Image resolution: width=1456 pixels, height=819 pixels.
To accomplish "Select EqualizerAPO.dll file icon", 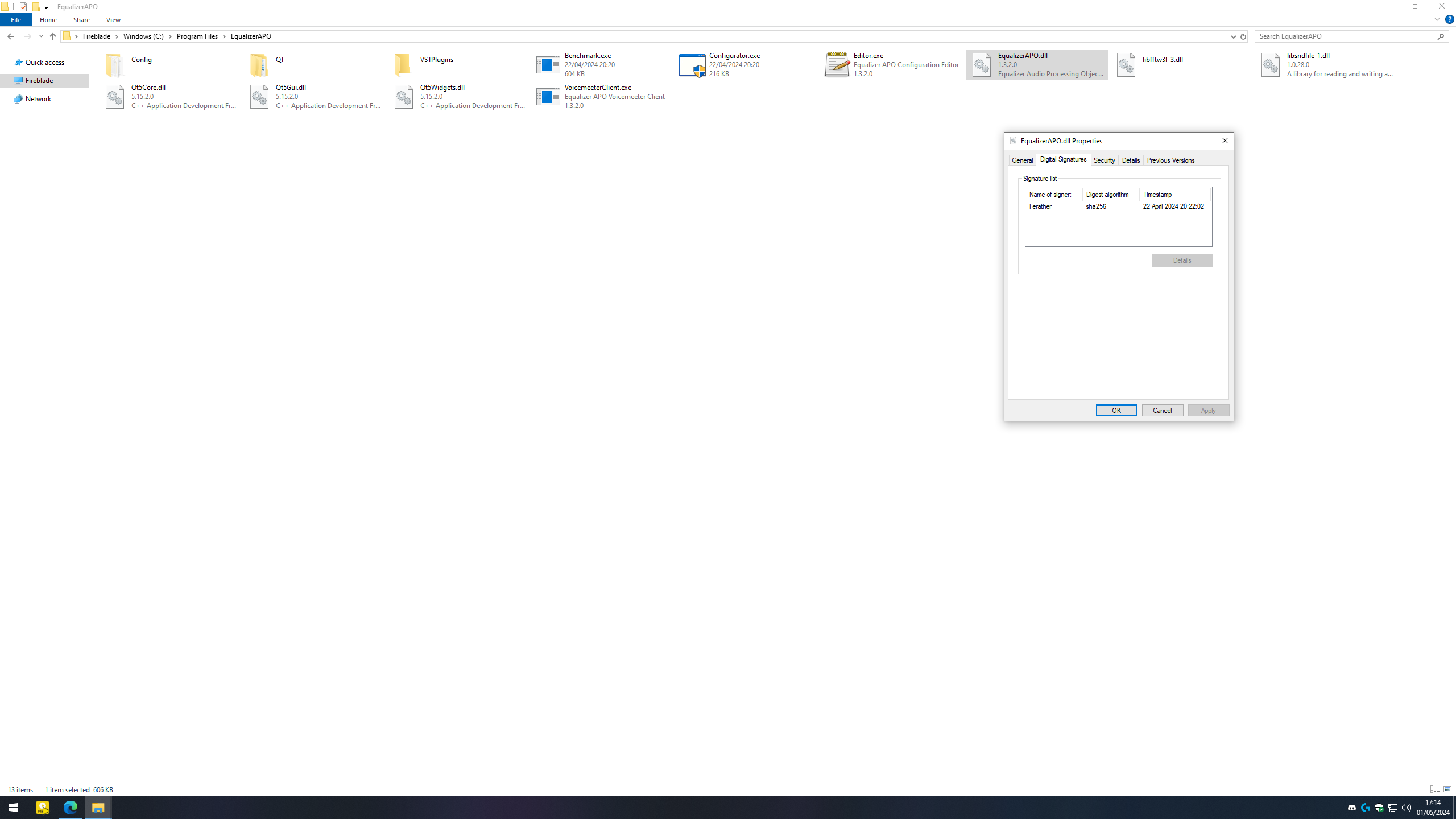I will 981,65.
